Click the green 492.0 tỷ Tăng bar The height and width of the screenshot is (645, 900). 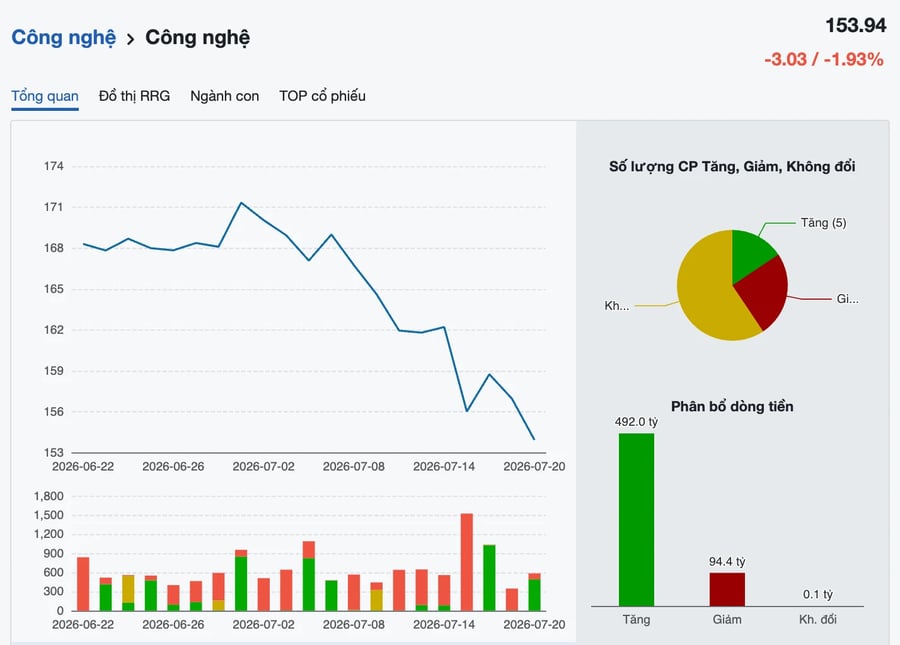(x=636, y=519)
